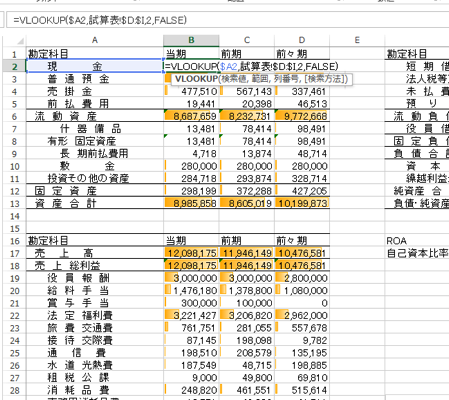The image size is (449, 400).
Task: Select cell with value 8,985,858
Action: pos(191,203)
